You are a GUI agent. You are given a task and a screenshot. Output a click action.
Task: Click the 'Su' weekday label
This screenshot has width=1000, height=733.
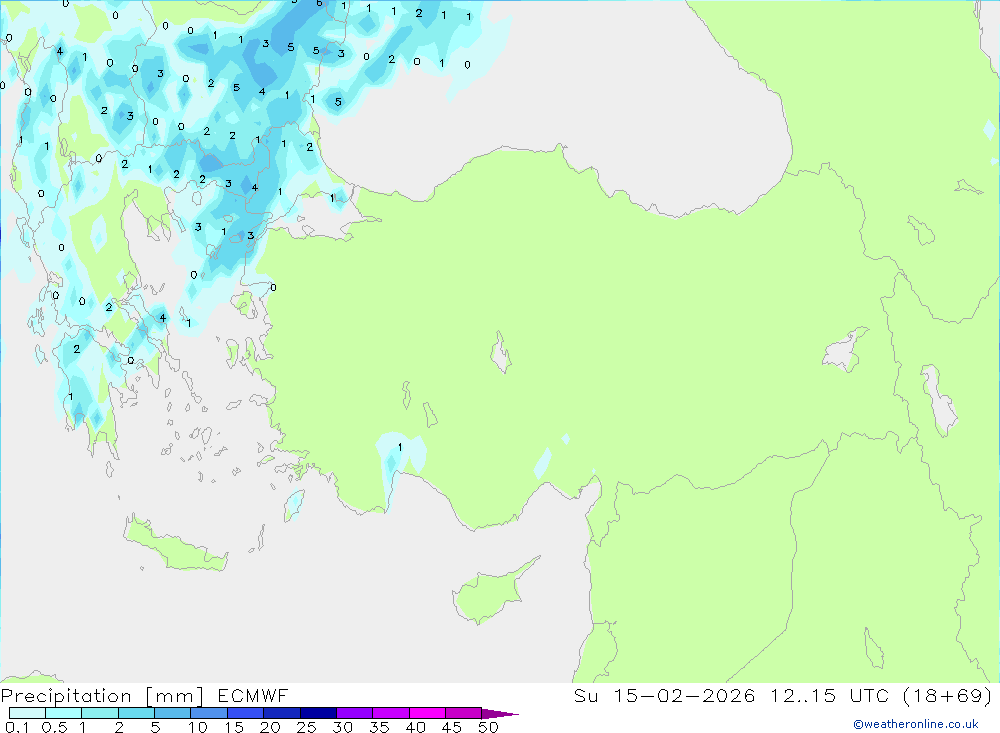click(586, 695)
